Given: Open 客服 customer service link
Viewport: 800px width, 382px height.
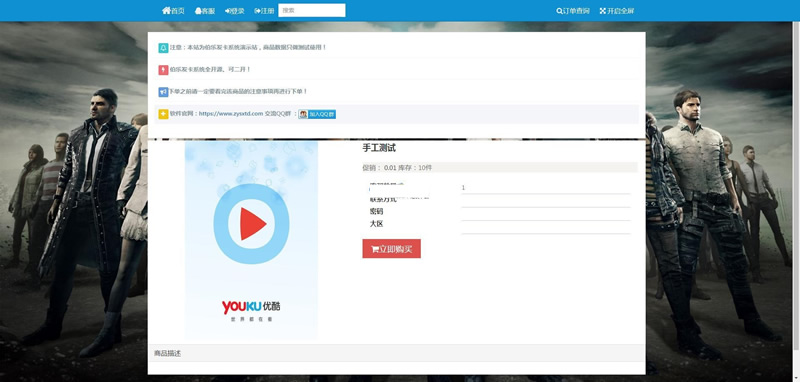Looking at the screenshot, I should [205, 11].
